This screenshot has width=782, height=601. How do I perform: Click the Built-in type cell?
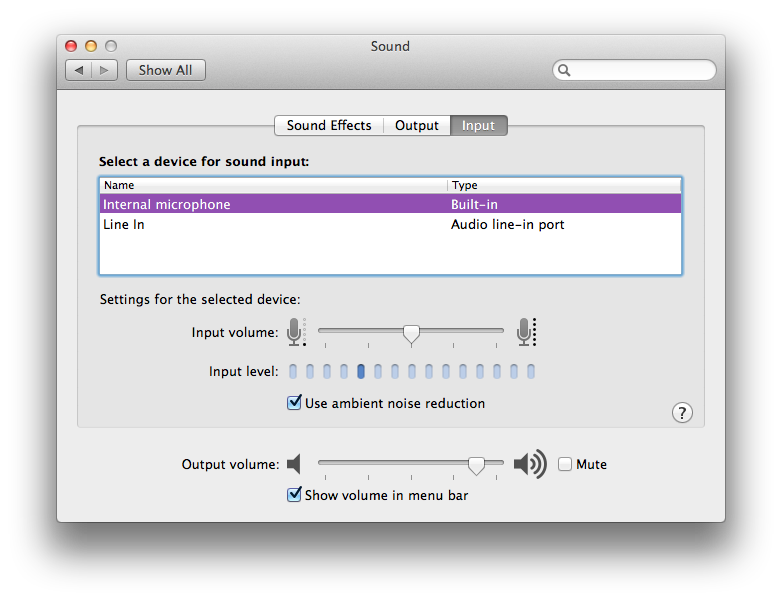pos(474,204)
